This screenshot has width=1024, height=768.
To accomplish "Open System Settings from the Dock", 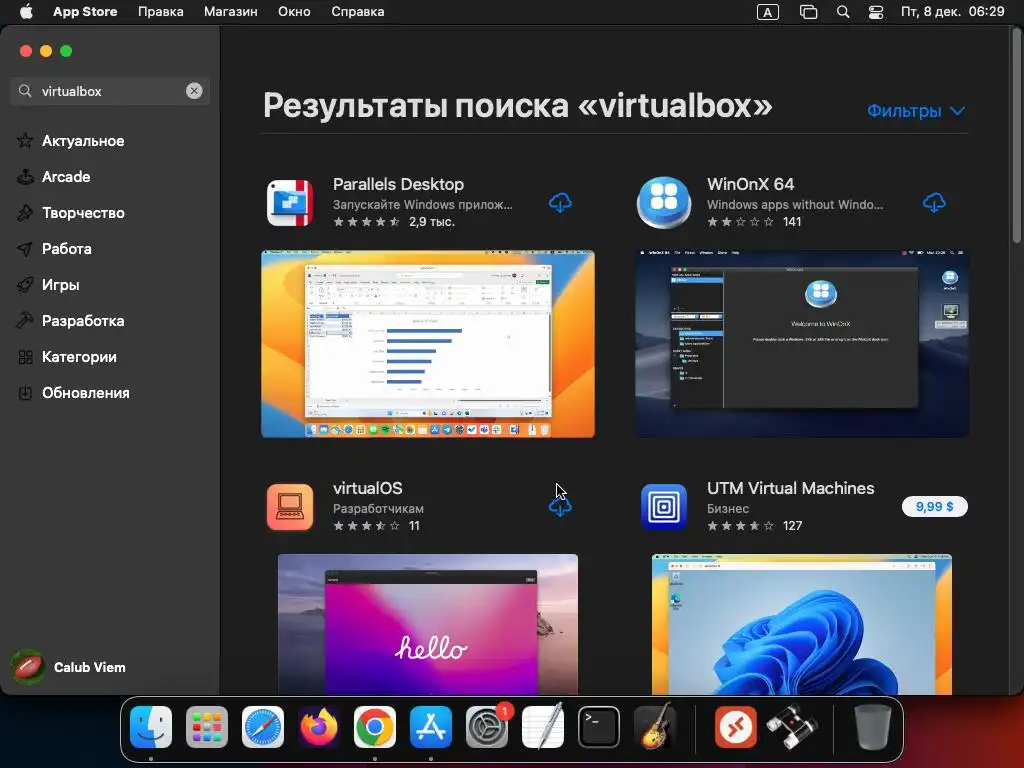I will click(x=487, y=727).
